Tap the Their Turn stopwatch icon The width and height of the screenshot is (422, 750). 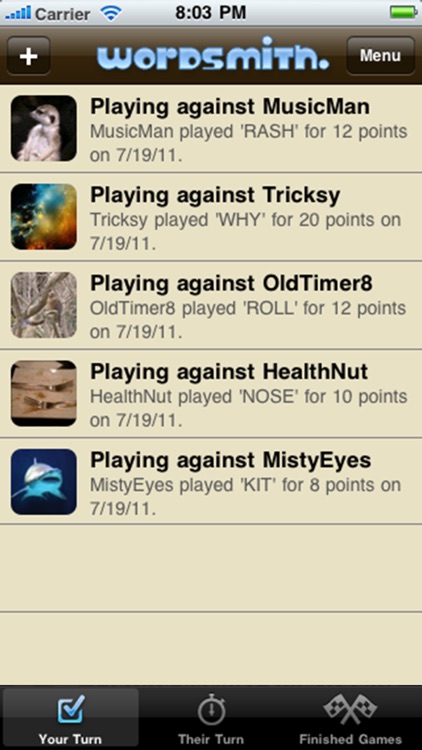[x=211, y=710]
